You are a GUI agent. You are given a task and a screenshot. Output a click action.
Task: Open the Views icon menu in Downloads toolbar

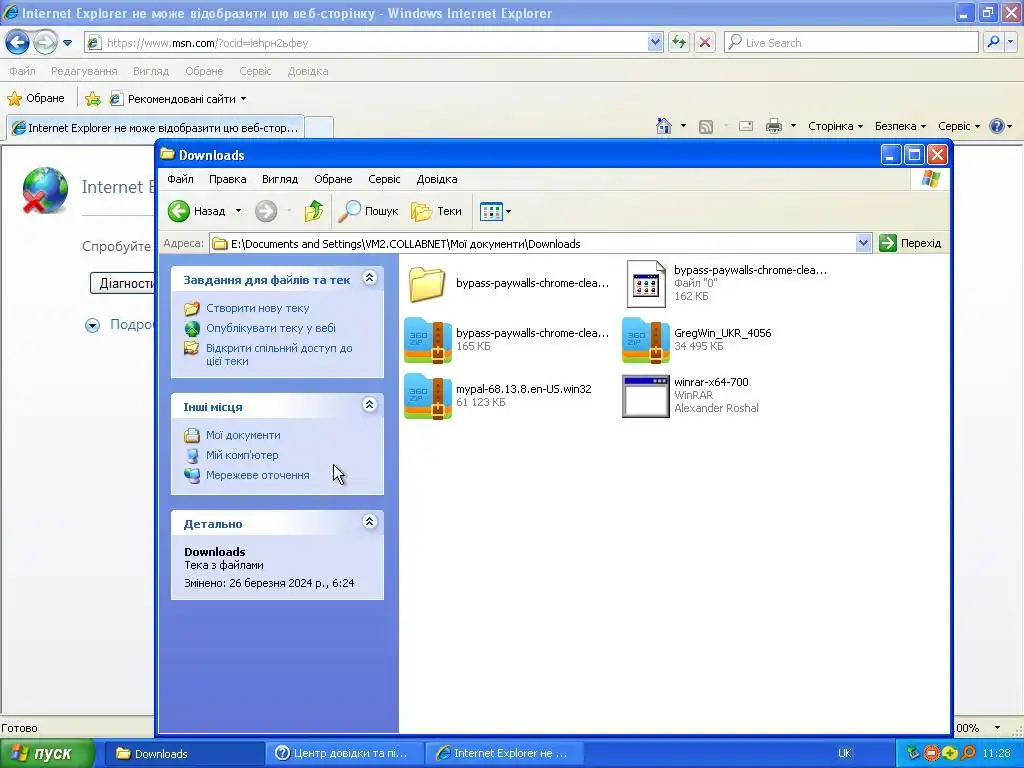tap(490, 211)
